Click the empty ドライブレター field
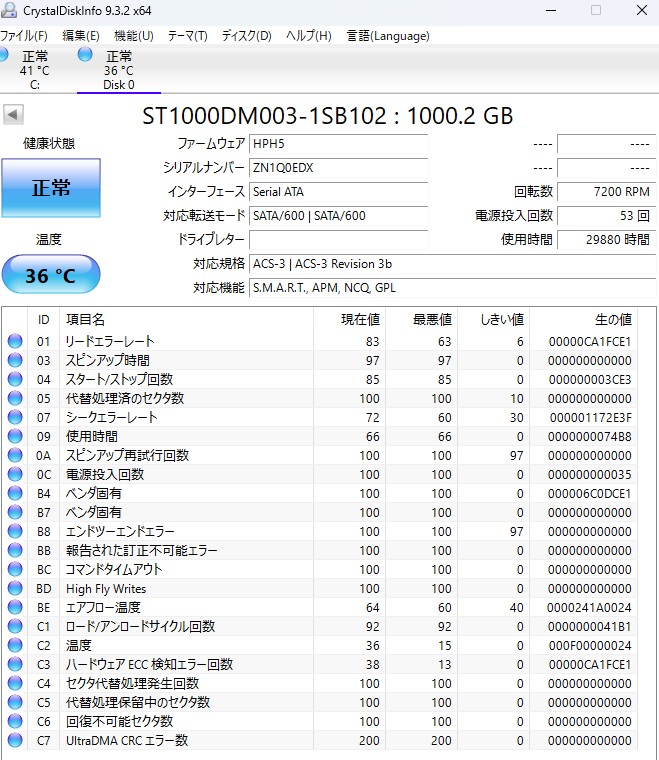Screen dimensions: 659x760 click(338, 239)
